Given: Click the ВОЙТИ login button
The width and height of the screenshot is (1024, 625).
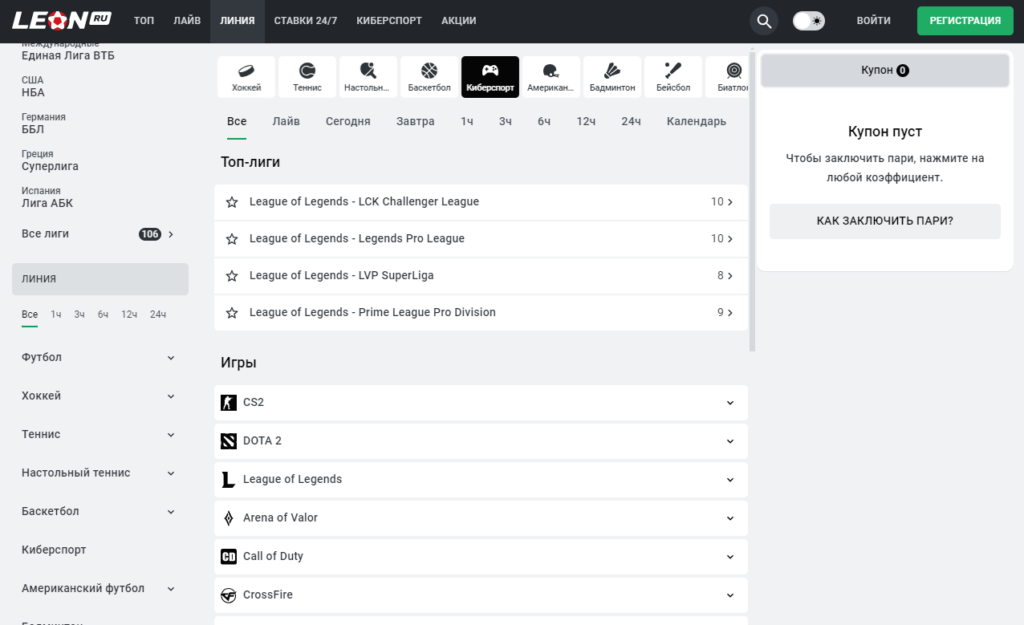Looking at the screenshot, I should pyautogui.click(x=873, y=21).
